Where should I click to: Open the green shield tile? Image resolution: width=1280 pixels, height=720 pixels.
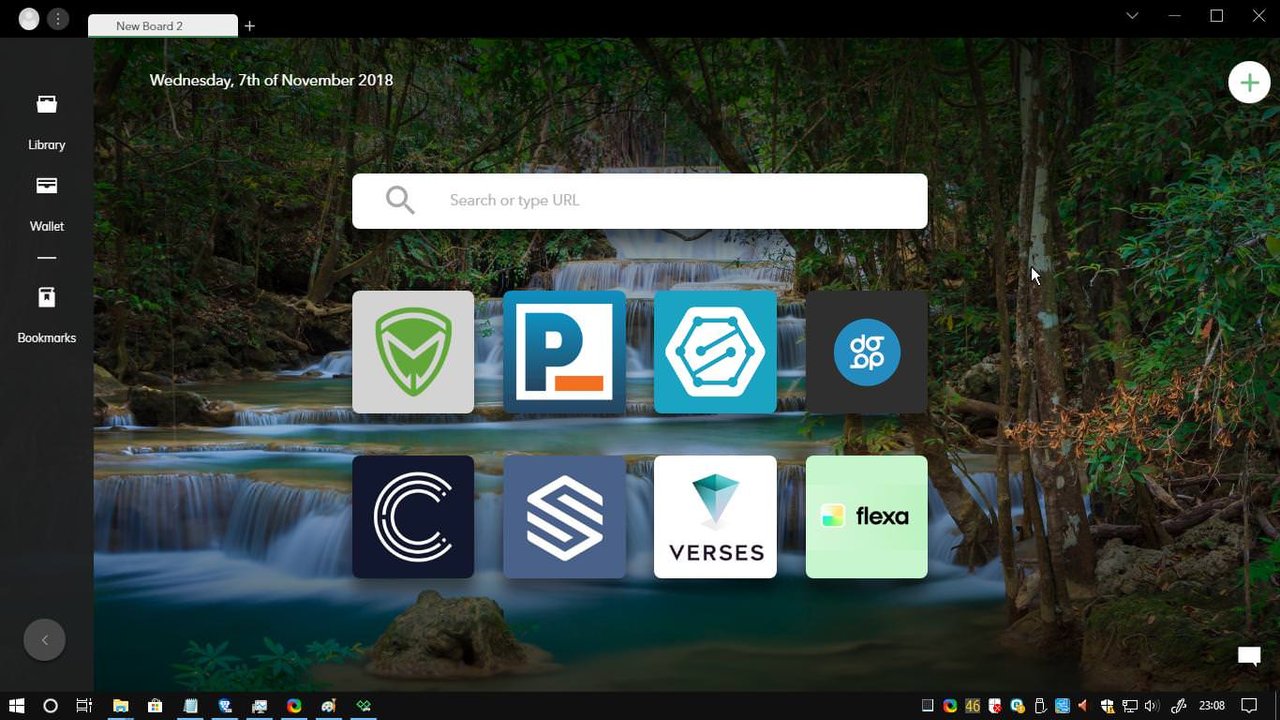[413, 352]
